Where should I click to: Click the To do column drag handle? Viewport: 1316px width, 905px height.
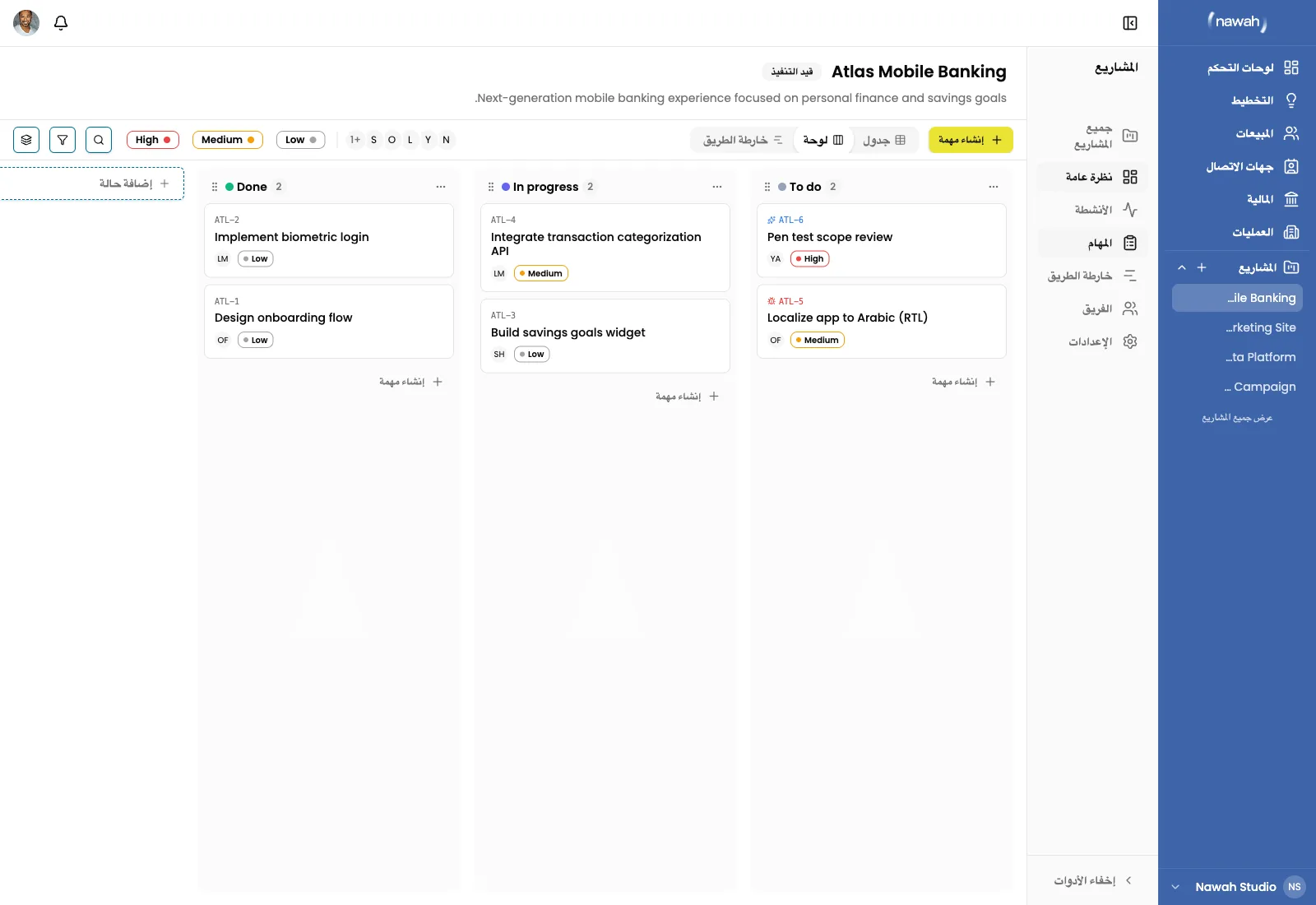tap(767, 187)
